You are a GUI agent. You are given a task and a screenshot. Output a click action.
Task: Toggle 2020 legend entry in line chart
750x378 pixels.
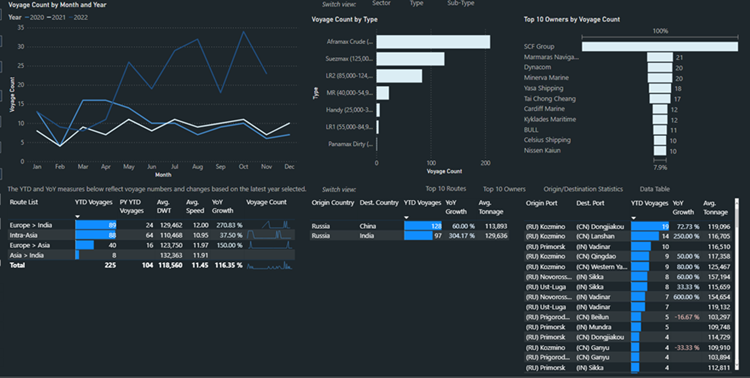tap(34, 17)
